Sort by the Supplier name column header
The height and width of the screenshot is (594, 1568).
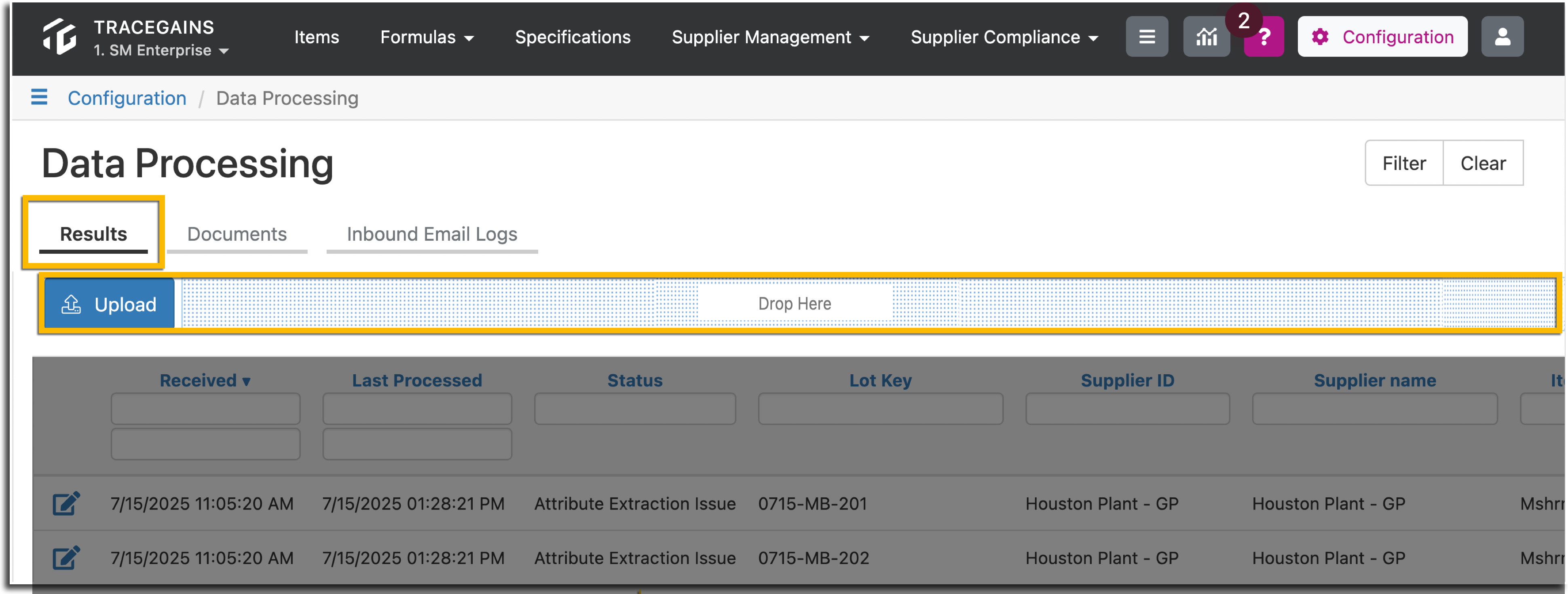1374,380
